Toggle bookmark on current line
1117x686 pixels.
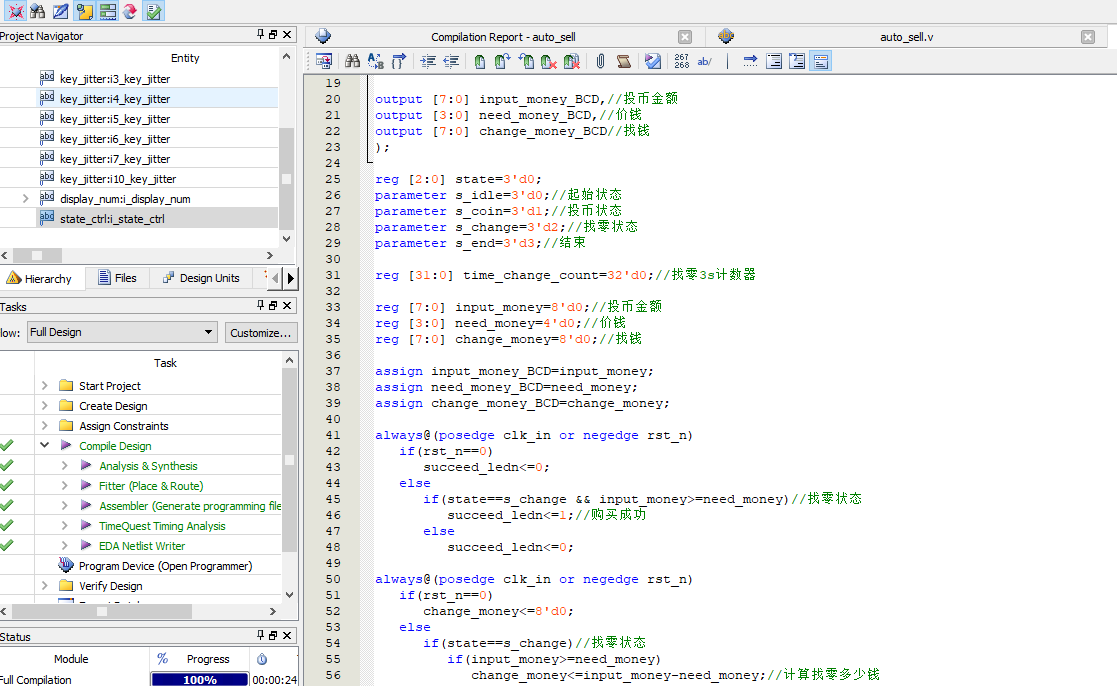(479, 61)
